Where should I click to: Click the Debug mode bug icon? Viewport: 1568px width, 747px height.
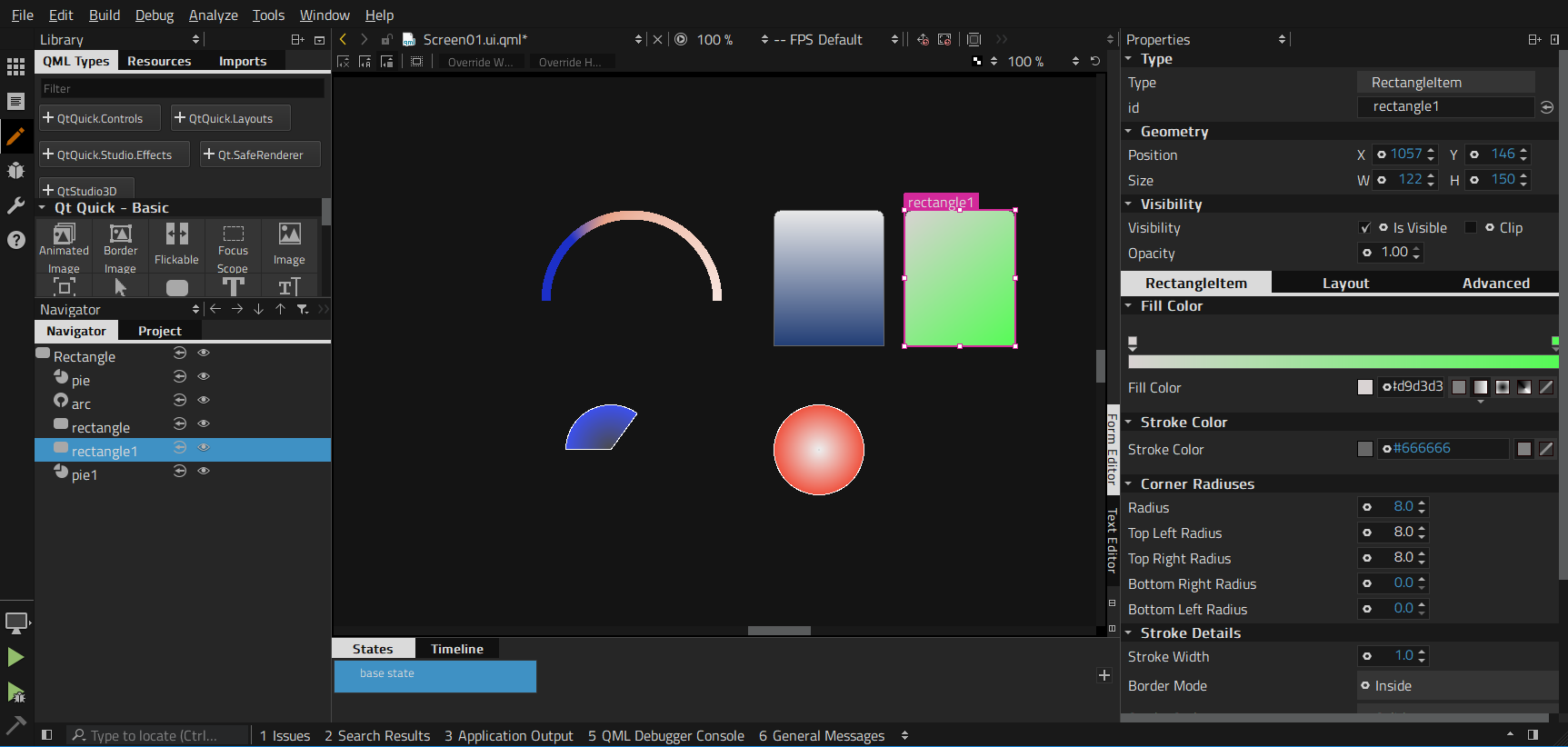coord(15,170)
